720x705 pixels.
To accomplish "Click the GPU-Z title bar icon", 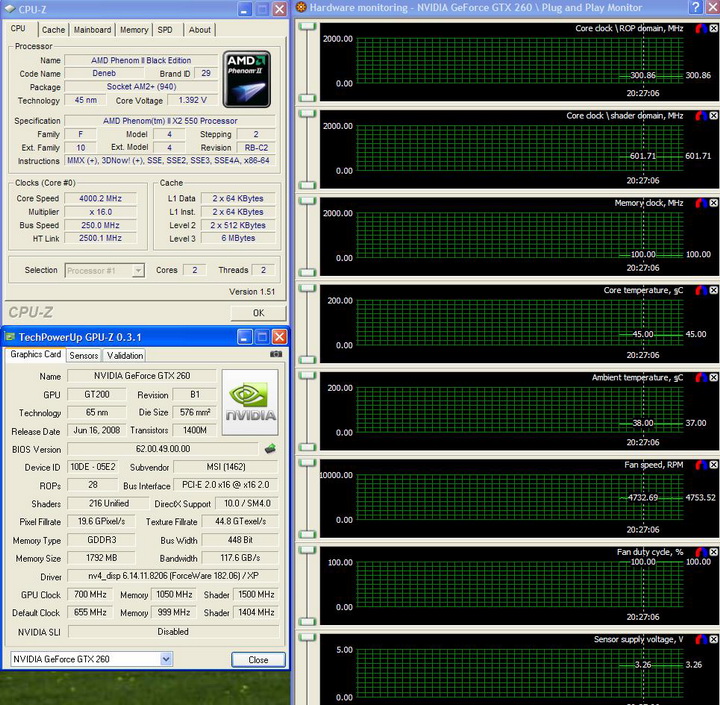I will coord(10,337).
